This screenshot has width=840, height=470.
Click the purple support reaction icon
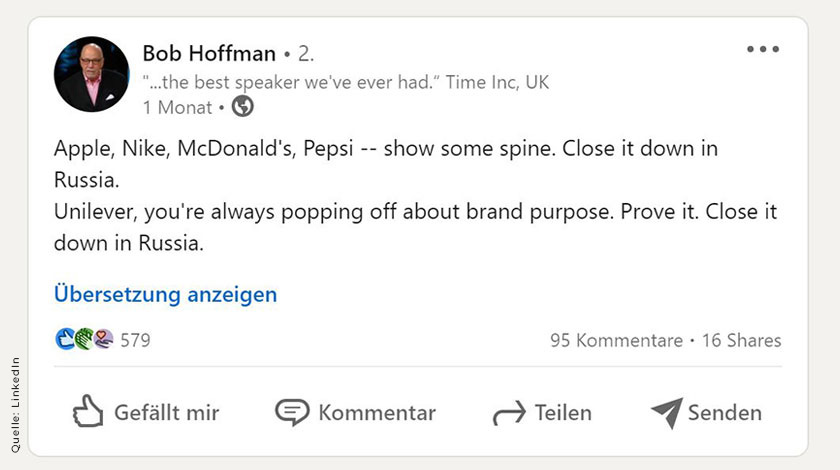click(x=103, y=339)
